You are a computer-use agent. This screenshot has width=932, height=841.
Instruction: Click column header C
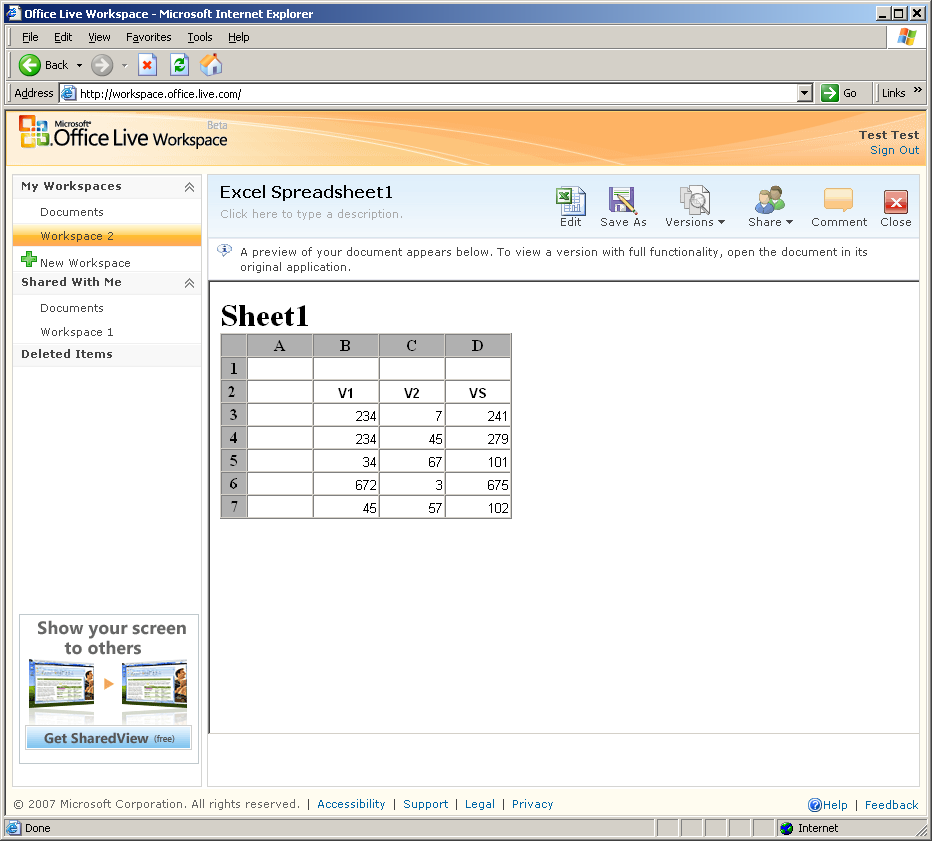coord(411,345)
